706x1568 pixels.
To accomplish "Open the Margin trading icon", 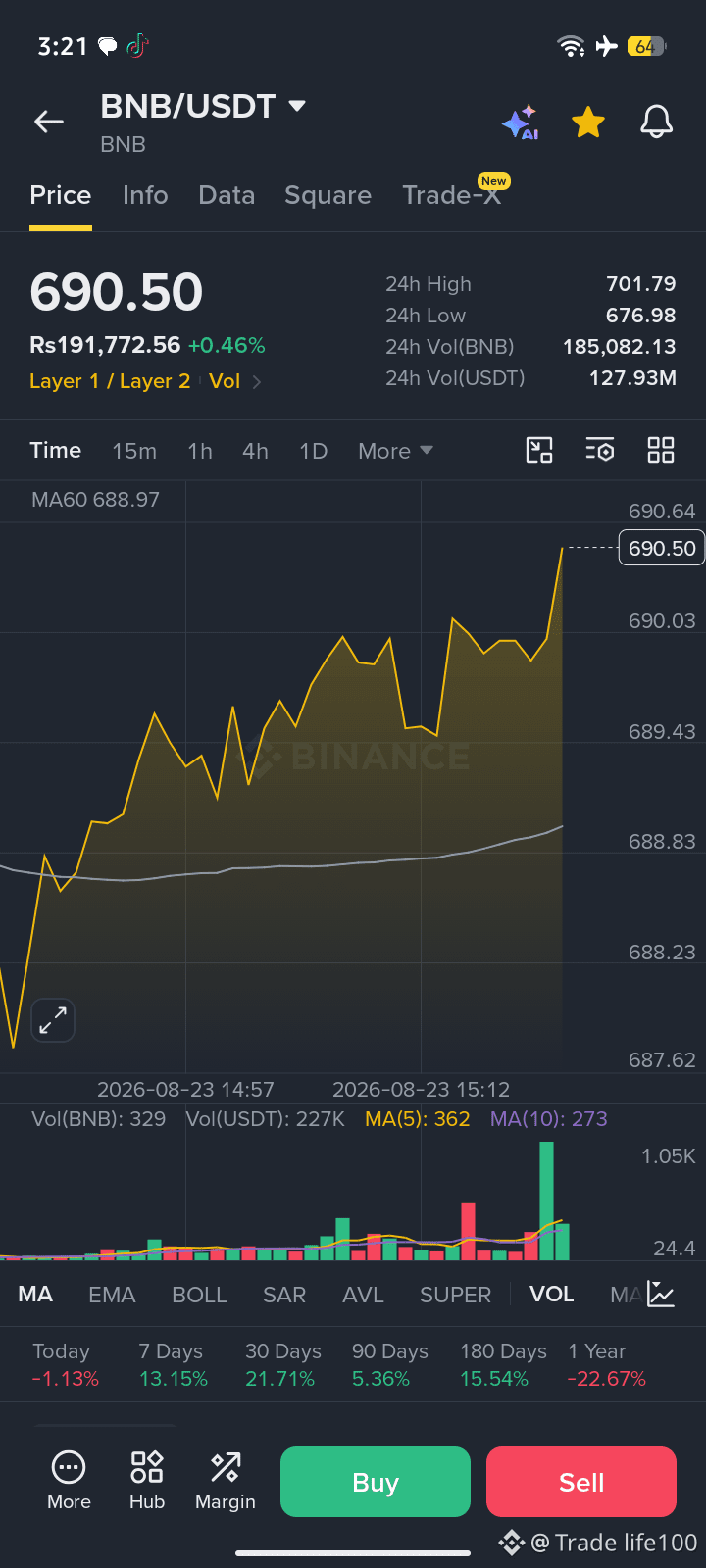I will coord(226,1481).
